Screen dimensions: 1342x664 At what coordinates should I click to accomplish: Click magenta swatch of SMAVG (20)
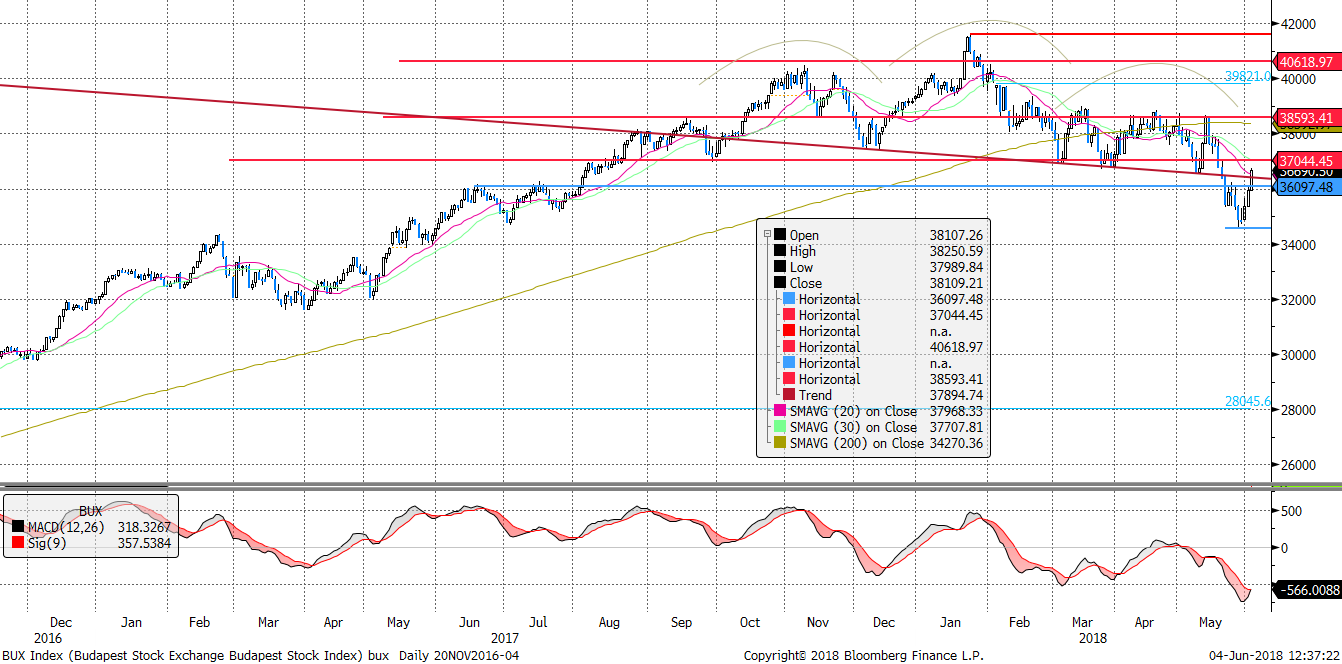tap(779, 411)
